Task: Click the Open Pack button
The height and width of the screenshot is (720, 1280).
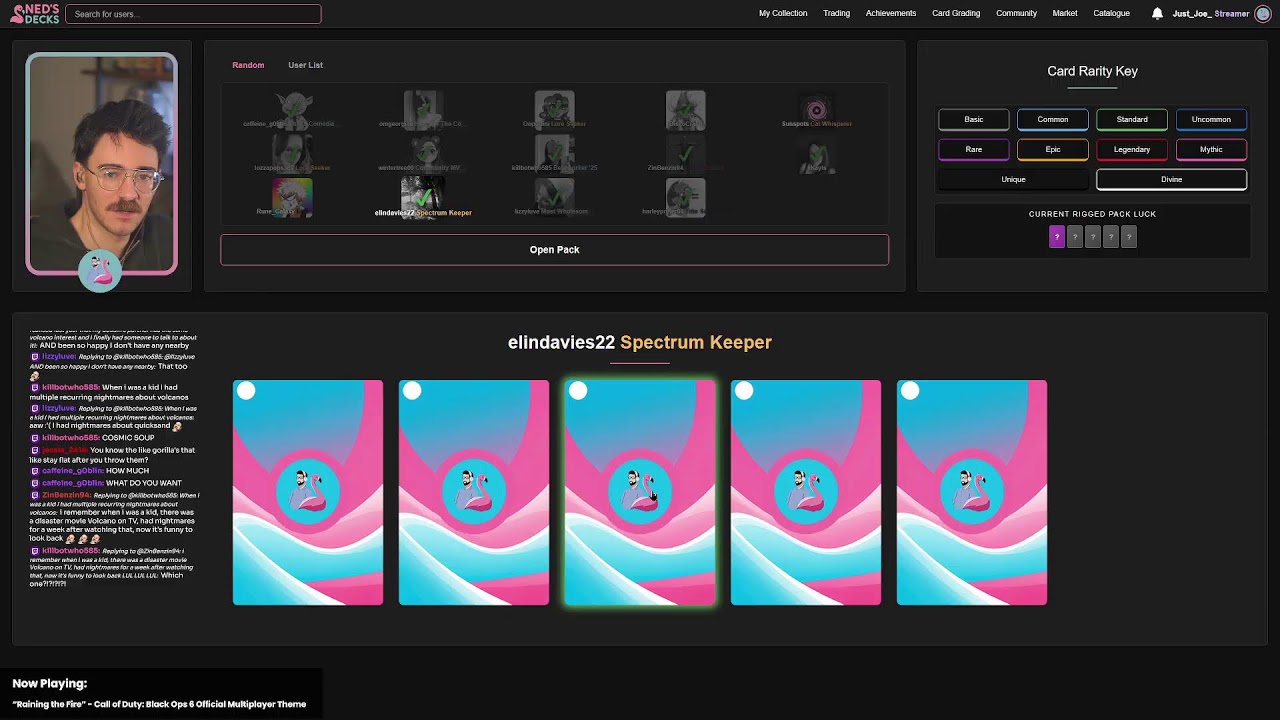Action: (x=554, y=250)
